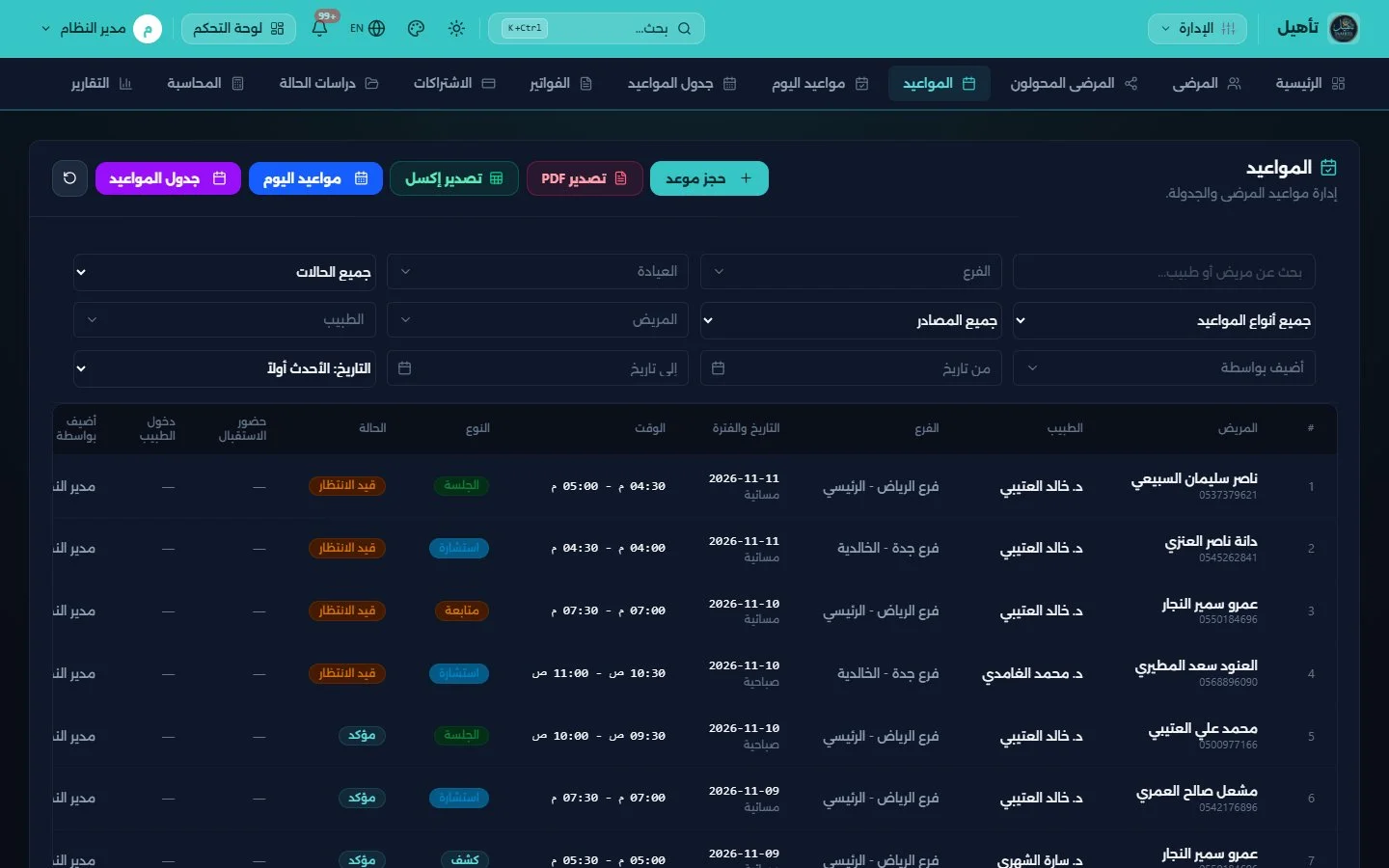This screenshot has height=868, width=1389.
Task: Click the user avatar circle for مدير النظام
Action: [148, 29]
